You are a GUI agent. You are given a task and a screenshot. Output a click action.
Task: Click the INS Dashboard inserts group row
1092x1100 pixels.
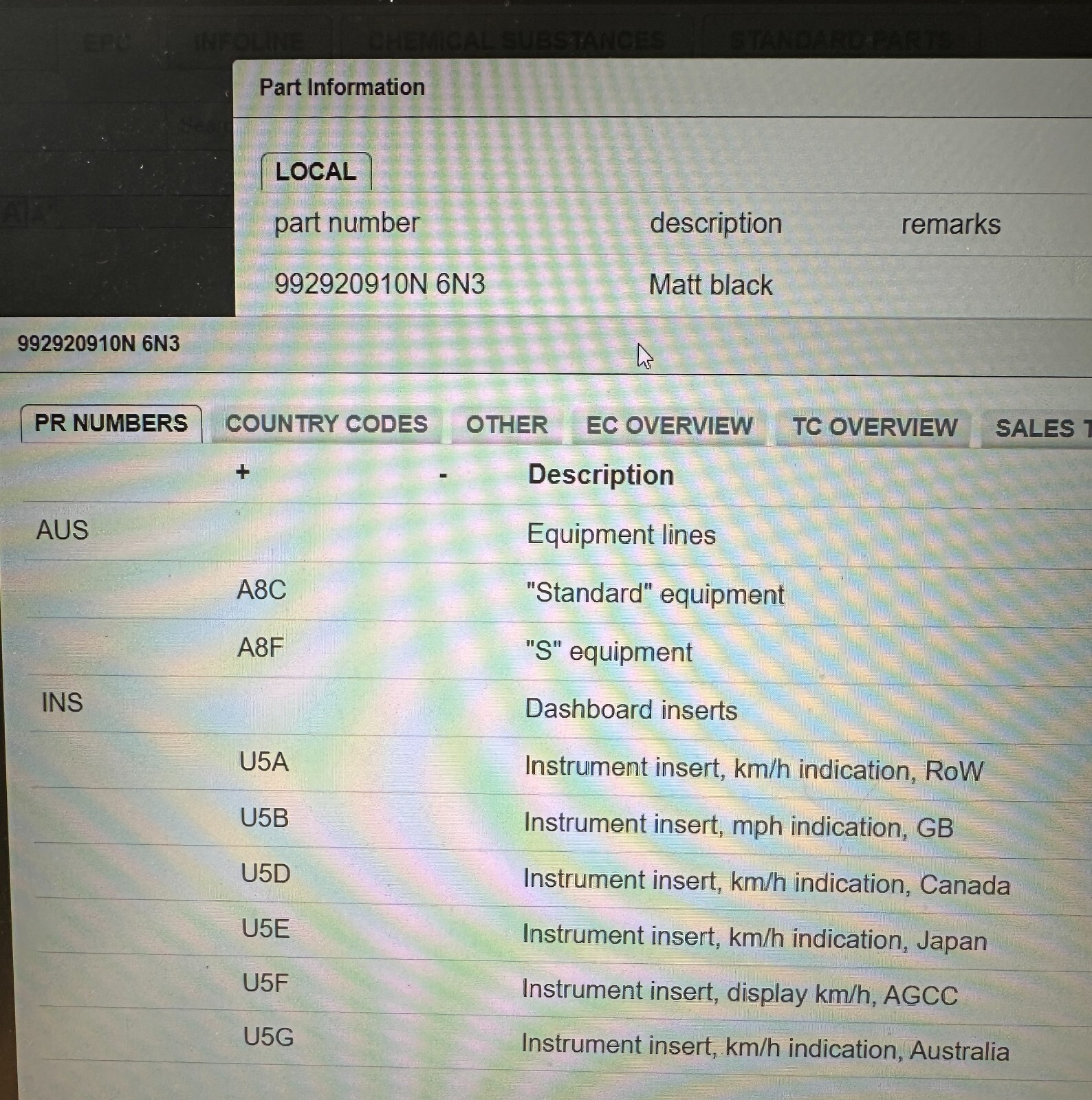pos(631,709)
